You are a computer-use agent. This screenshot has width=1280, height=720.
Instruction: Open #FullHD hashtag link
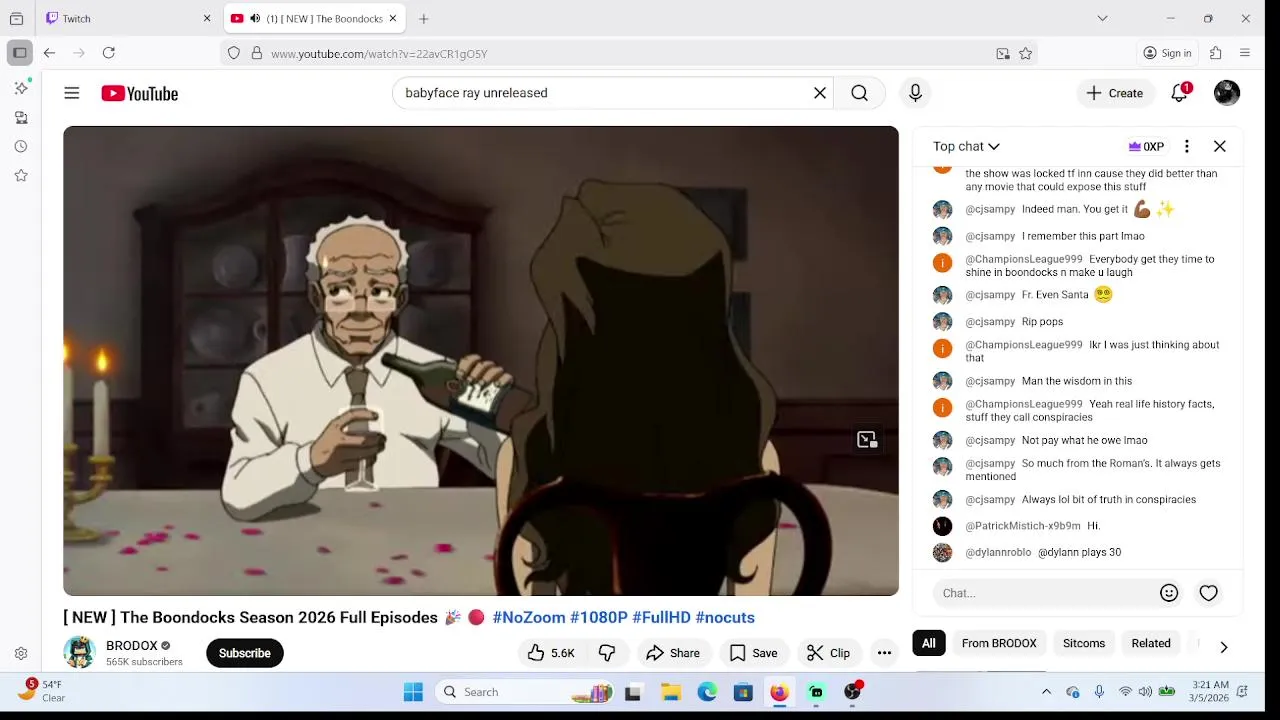[661, 617]
